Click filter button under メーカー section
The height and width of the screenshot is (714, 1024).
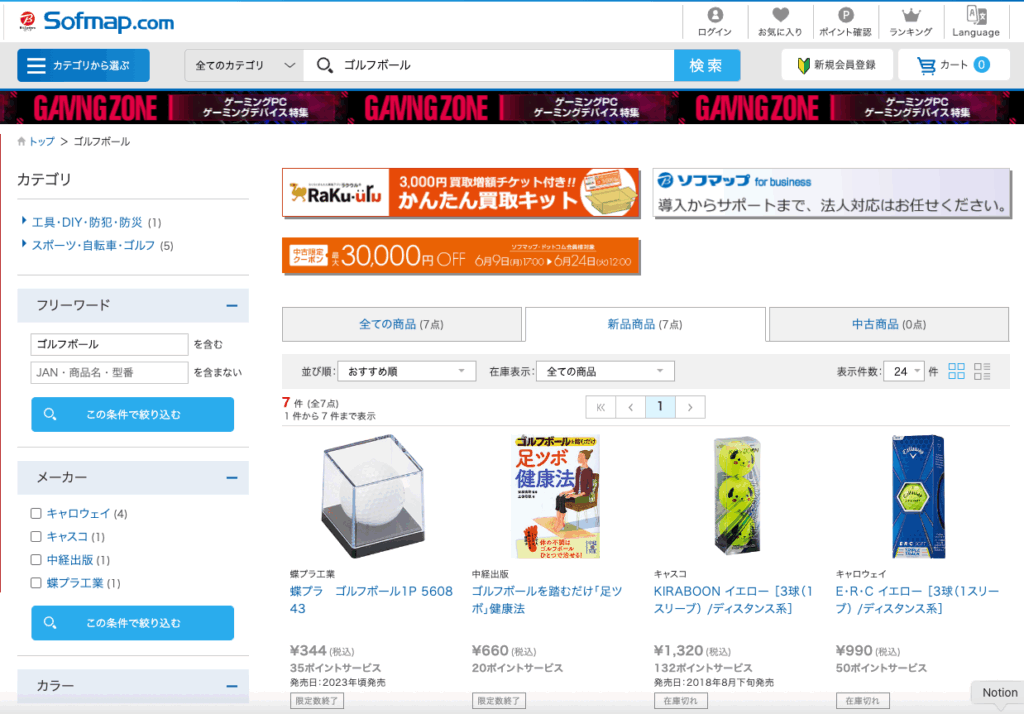click(x=133, y=623)
